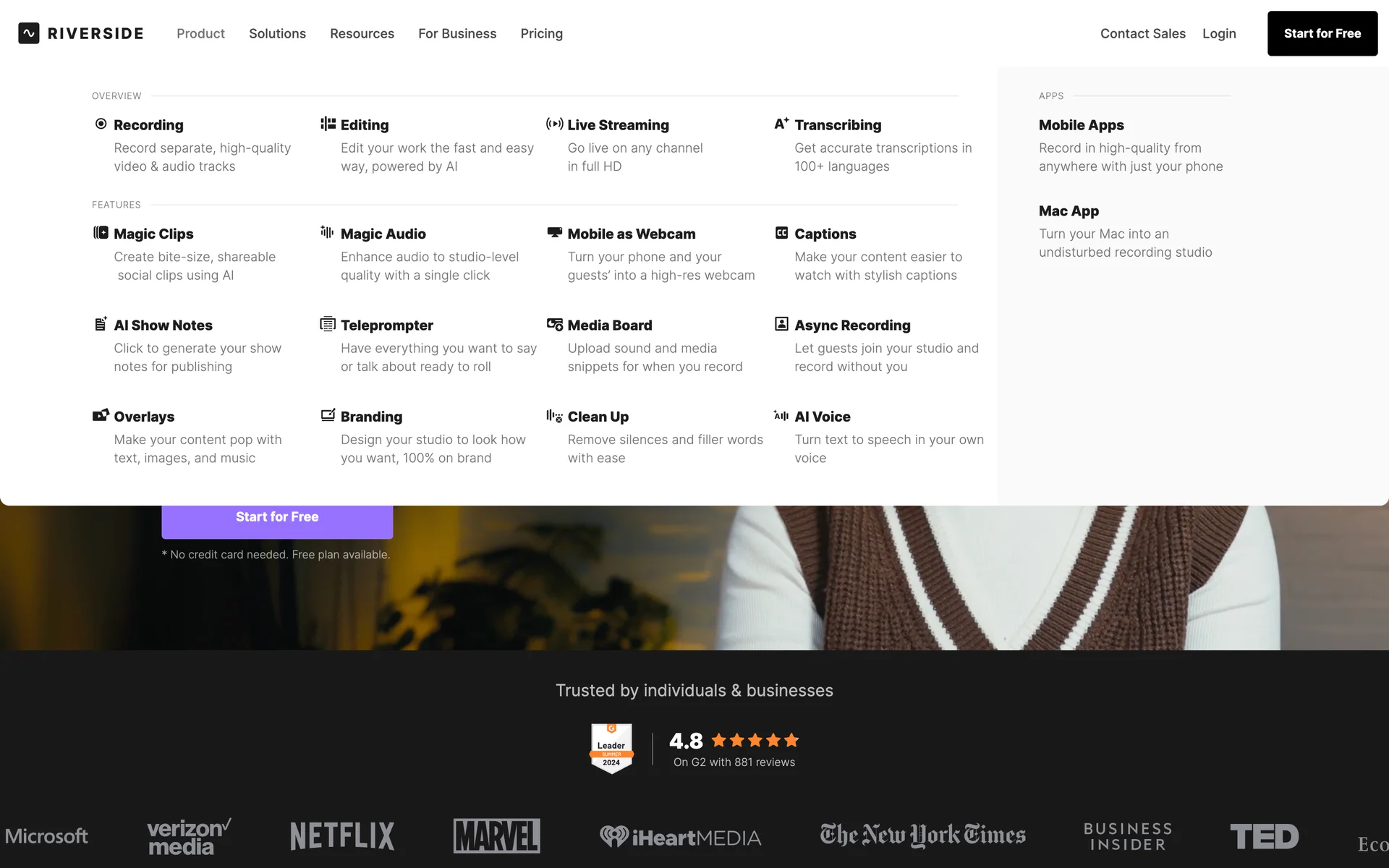1389x868 pixels.
Task: Open the Mobile Apps menu entry
Action: pos(1081,125)
